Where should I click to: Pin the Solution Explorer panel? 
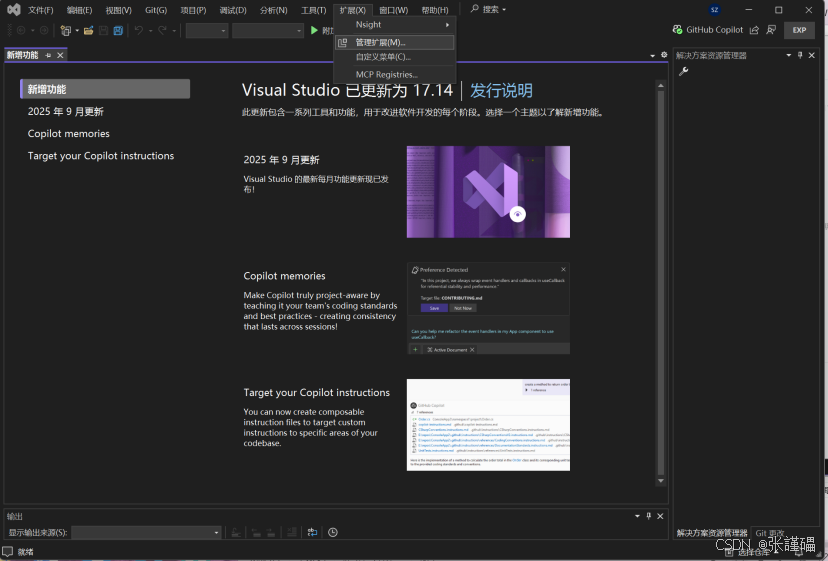pos(800,55)
